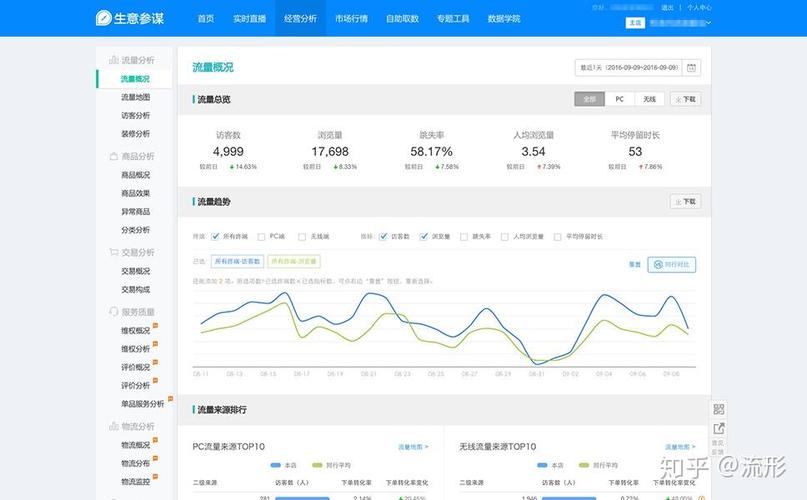Click 本店 blue legend swatch under 无线流量来源TOP10
Image resolution: width=807 pixels, height=500 pixels.
(542, 465)
